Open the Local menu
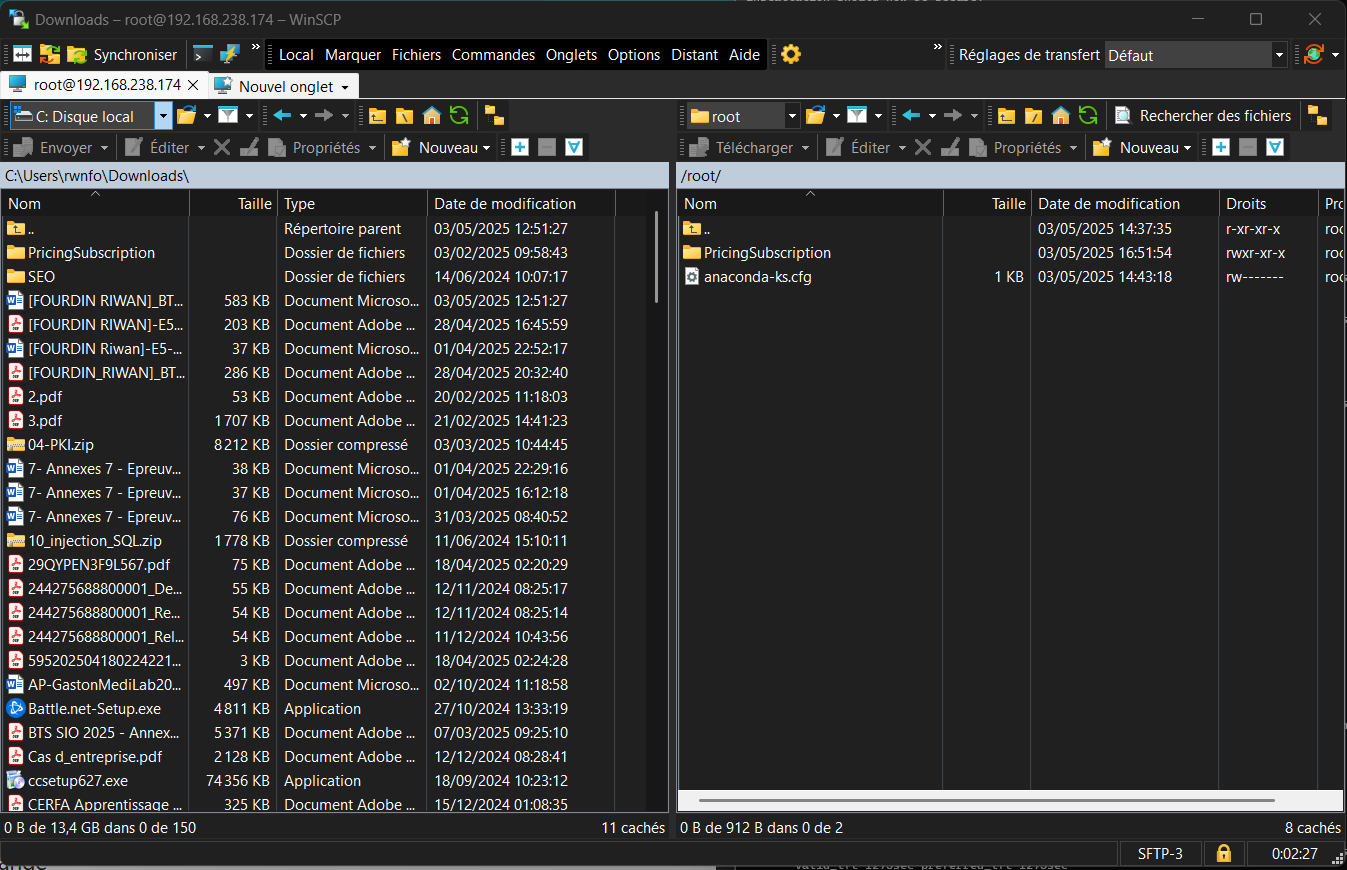Image resolution: width=1347 pixels, height=870 pixels. point(296,55)
